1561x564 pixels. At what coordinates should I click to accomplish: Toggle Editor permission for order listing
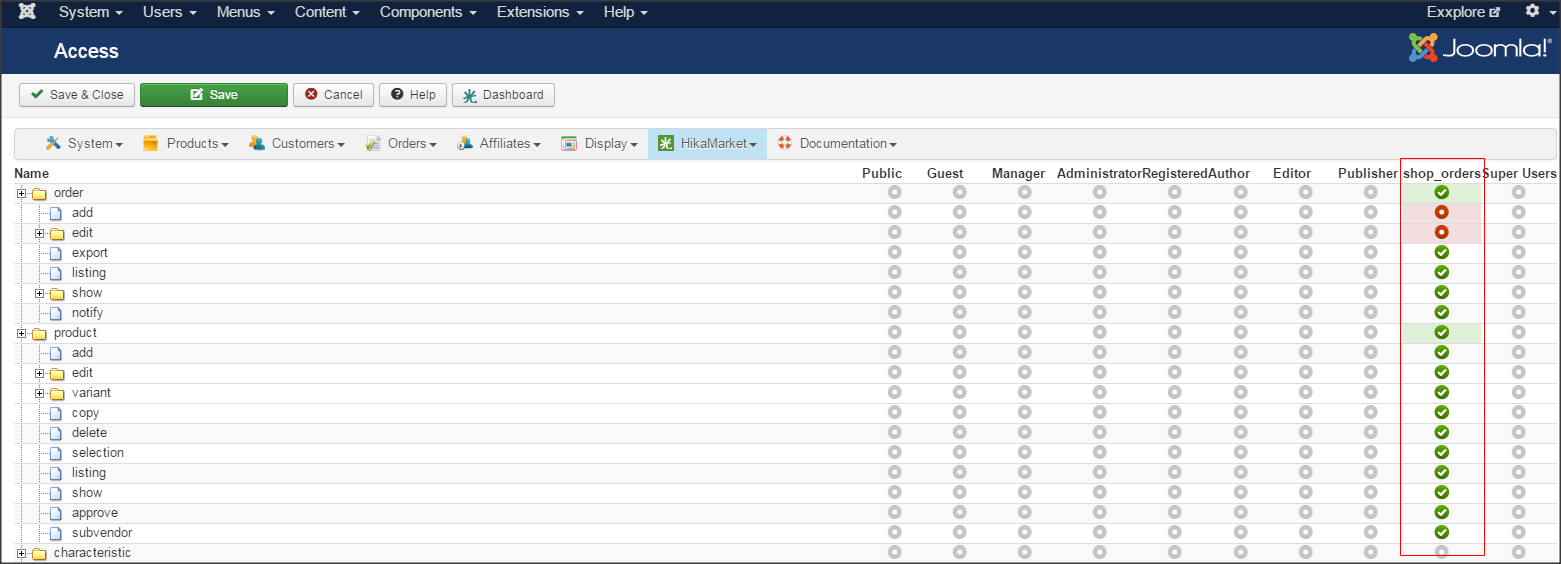coord(1306,272)
